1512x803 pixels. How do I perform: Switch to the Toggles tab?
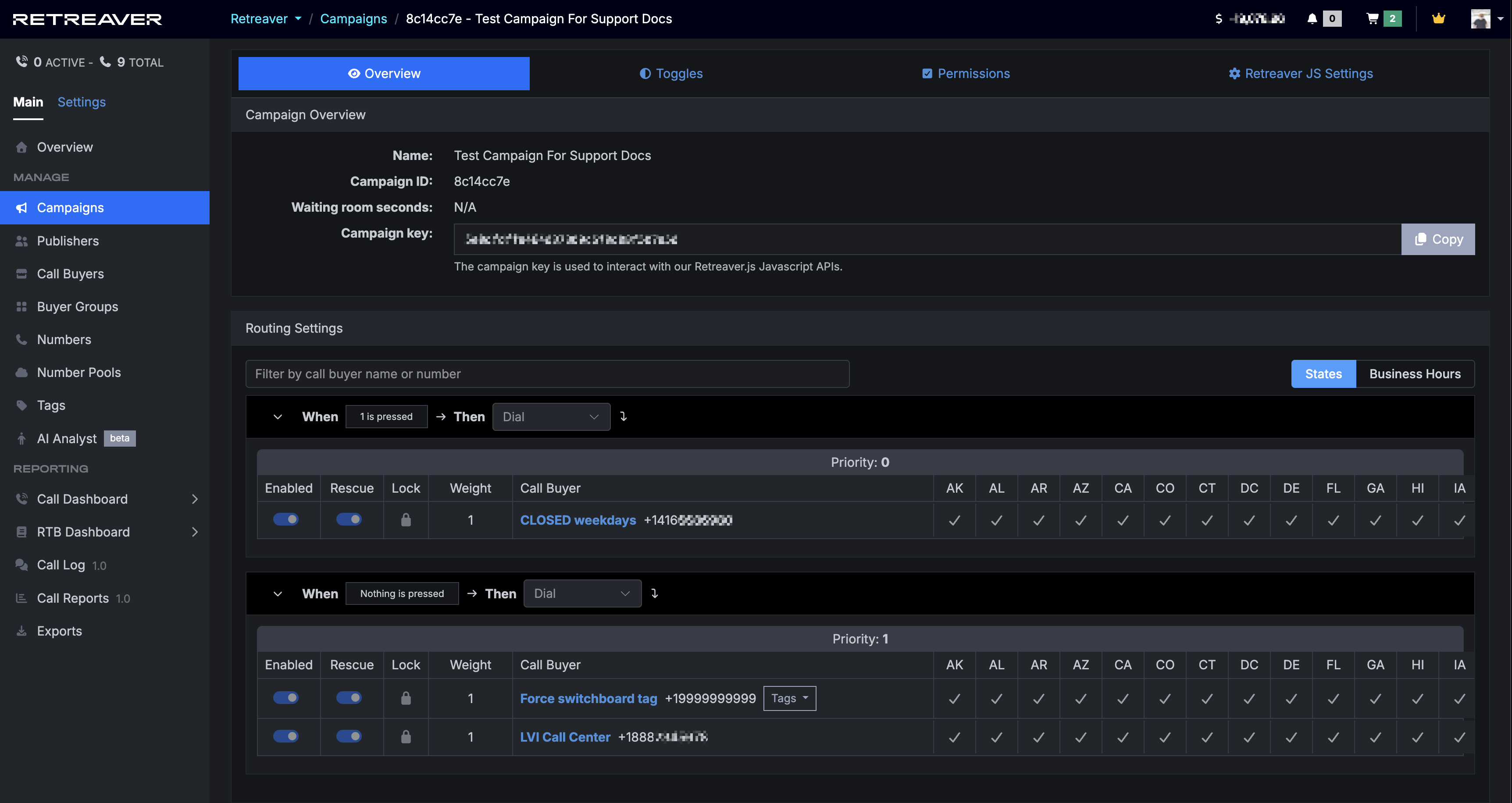(671, 73)
